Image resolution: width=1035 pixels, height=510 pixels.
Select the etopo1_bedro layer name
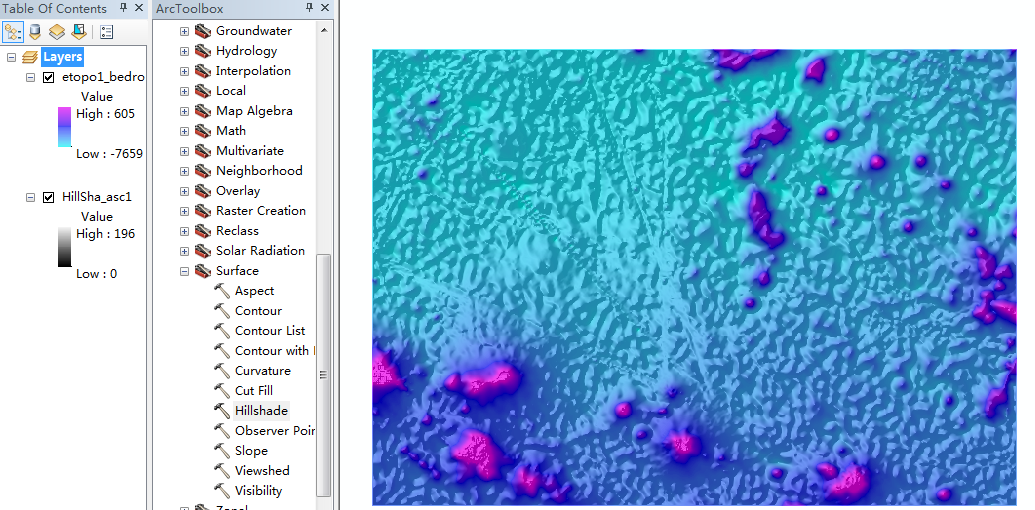point(102,77)
